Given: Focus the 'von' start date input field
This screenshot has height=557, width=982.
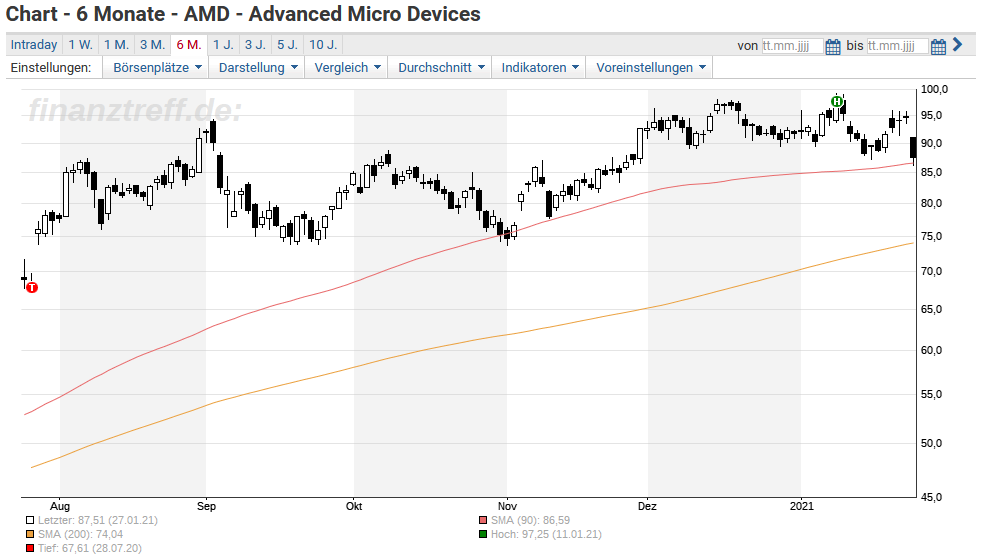Looking at the screenshot, I should point(792,46).
